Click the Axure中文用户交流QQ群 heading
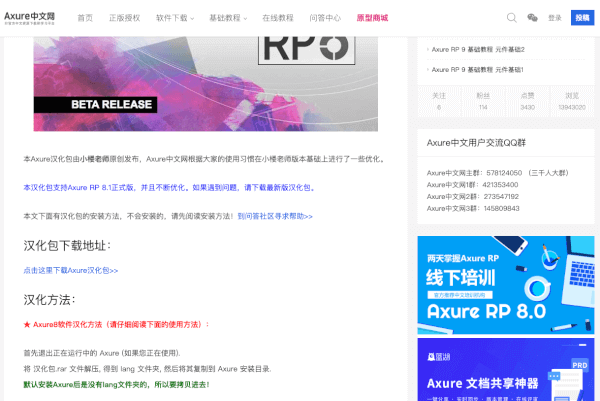 coord(476,143)
